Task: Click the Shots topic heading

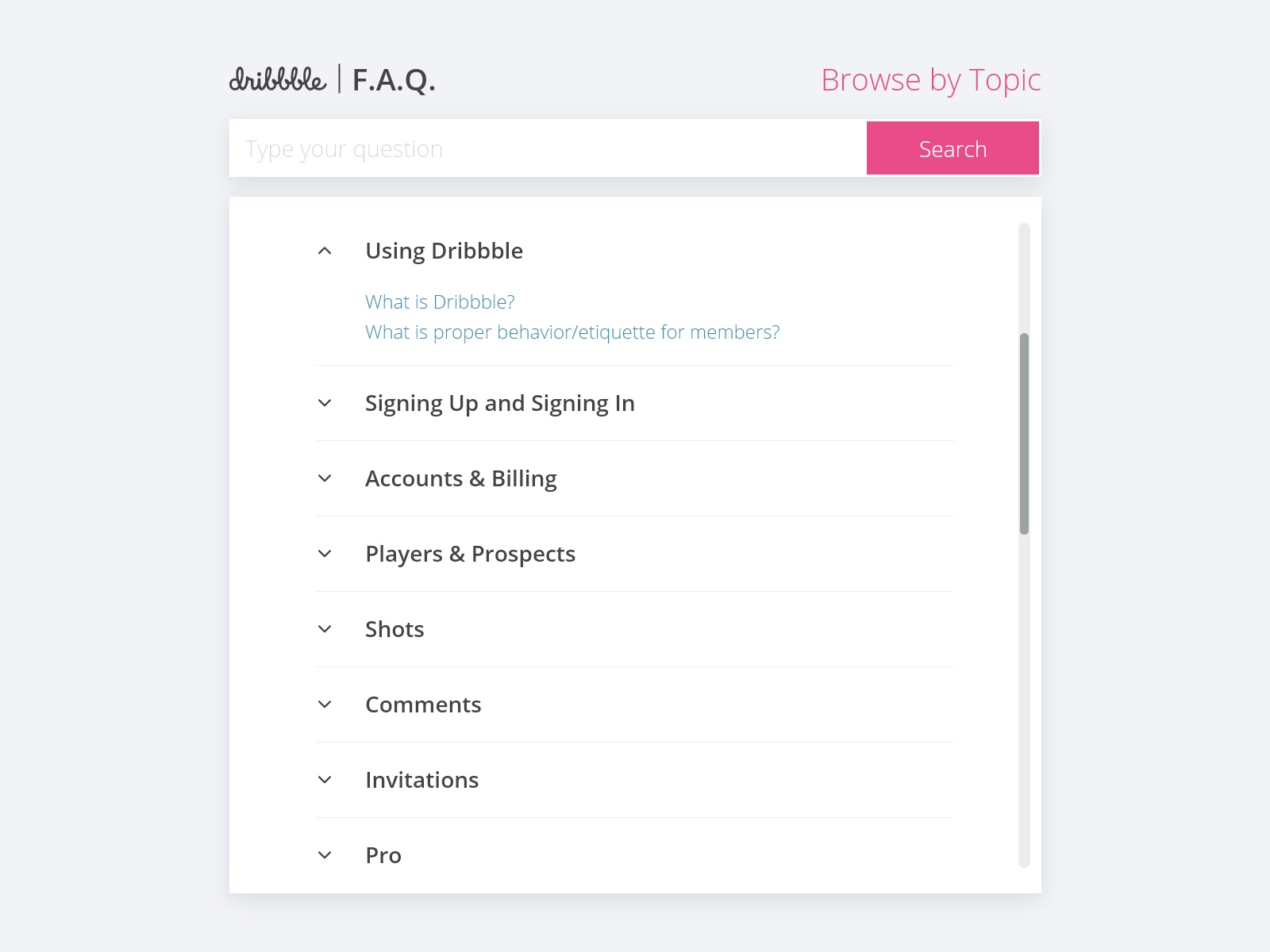Action: [x=394, y=629]
